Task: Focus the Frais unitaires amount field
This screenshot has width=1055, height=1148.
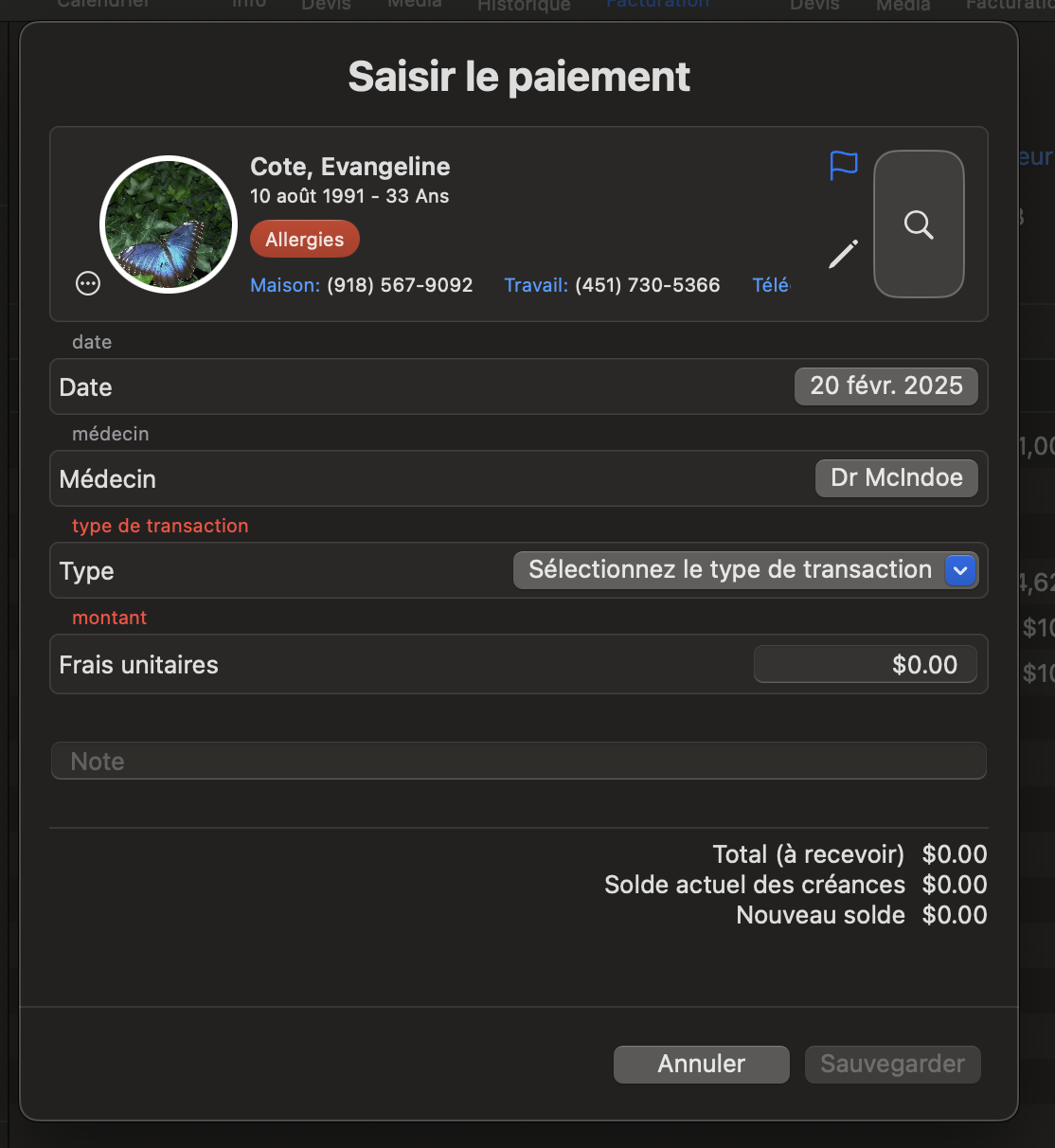Action: (866, 665)
